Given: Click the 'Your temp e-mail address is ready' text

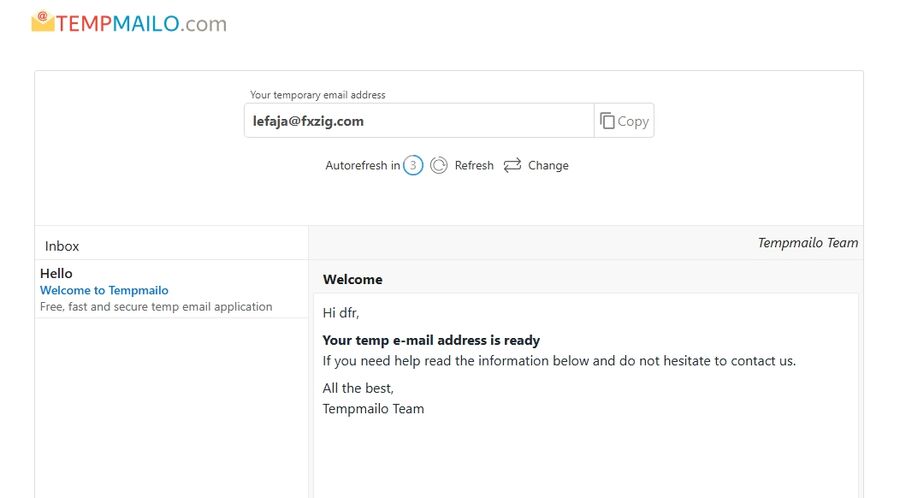Looking at the screenshot, I should pyautogui.click(x=431, y=340).
